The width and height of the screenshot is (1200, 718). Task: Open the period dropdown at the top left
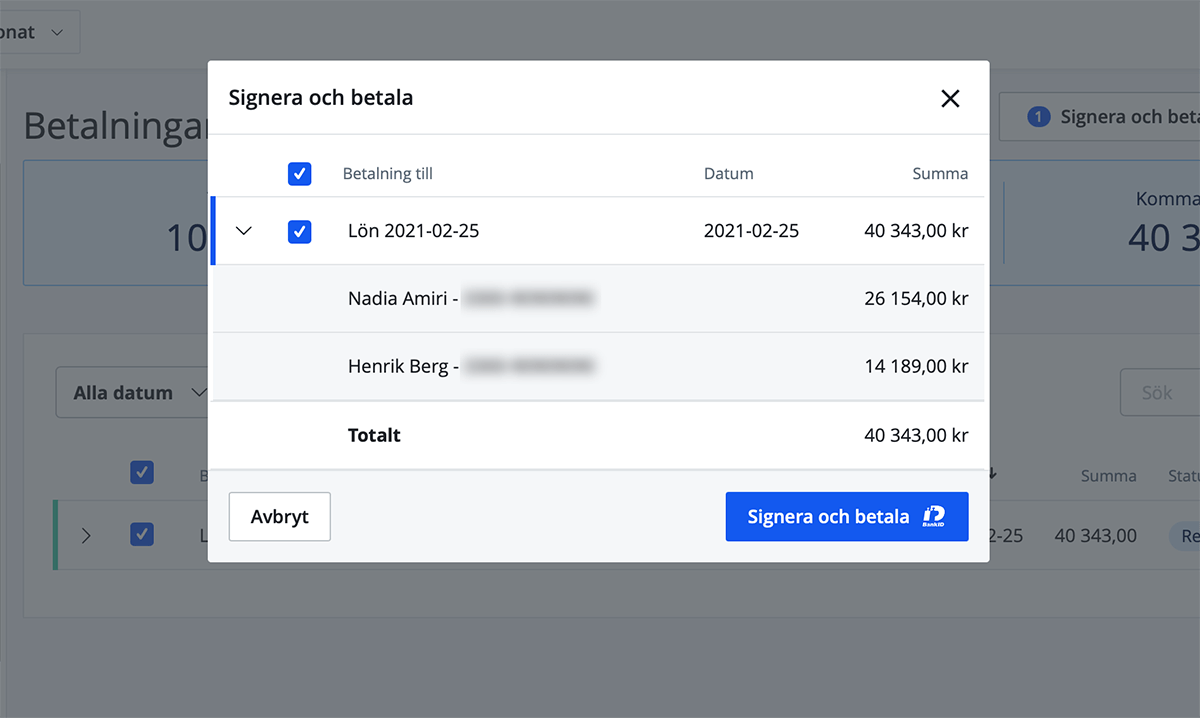(x=35, y=32)
